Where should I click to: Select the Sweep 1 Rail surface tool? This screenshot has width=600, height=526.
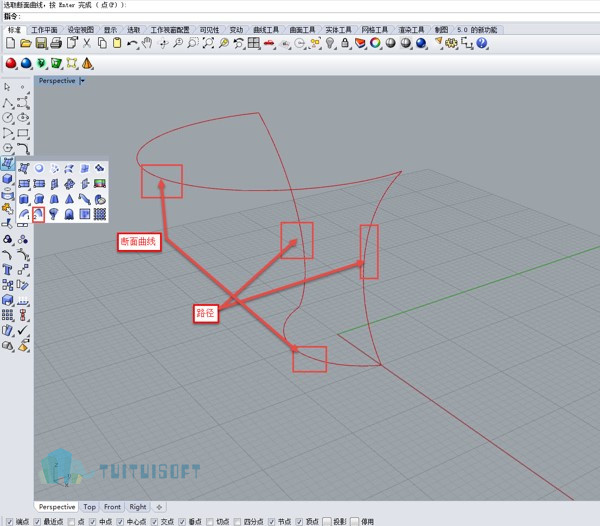tap(24, 214)
